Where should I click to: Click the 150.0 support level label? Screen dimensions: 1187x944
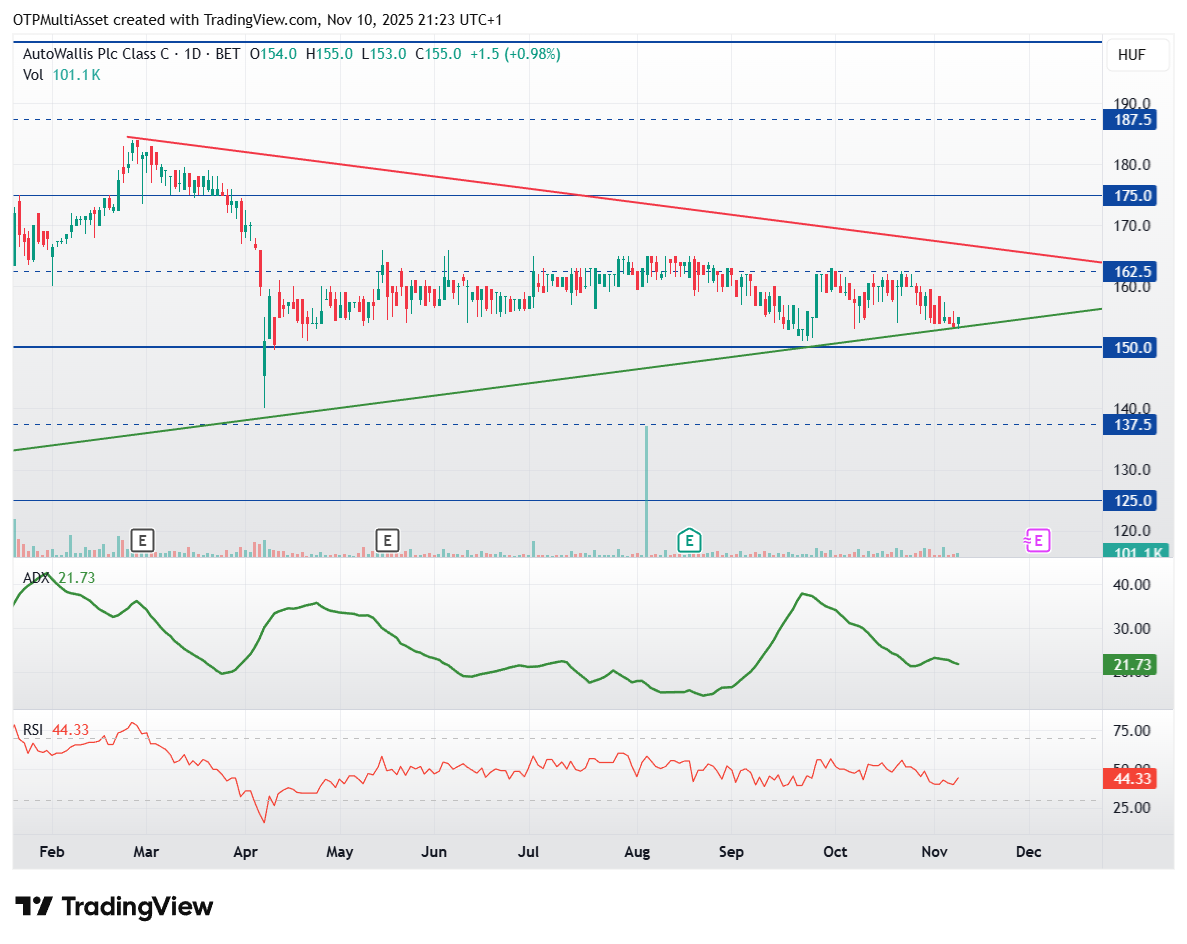[x=1128, y=348]
